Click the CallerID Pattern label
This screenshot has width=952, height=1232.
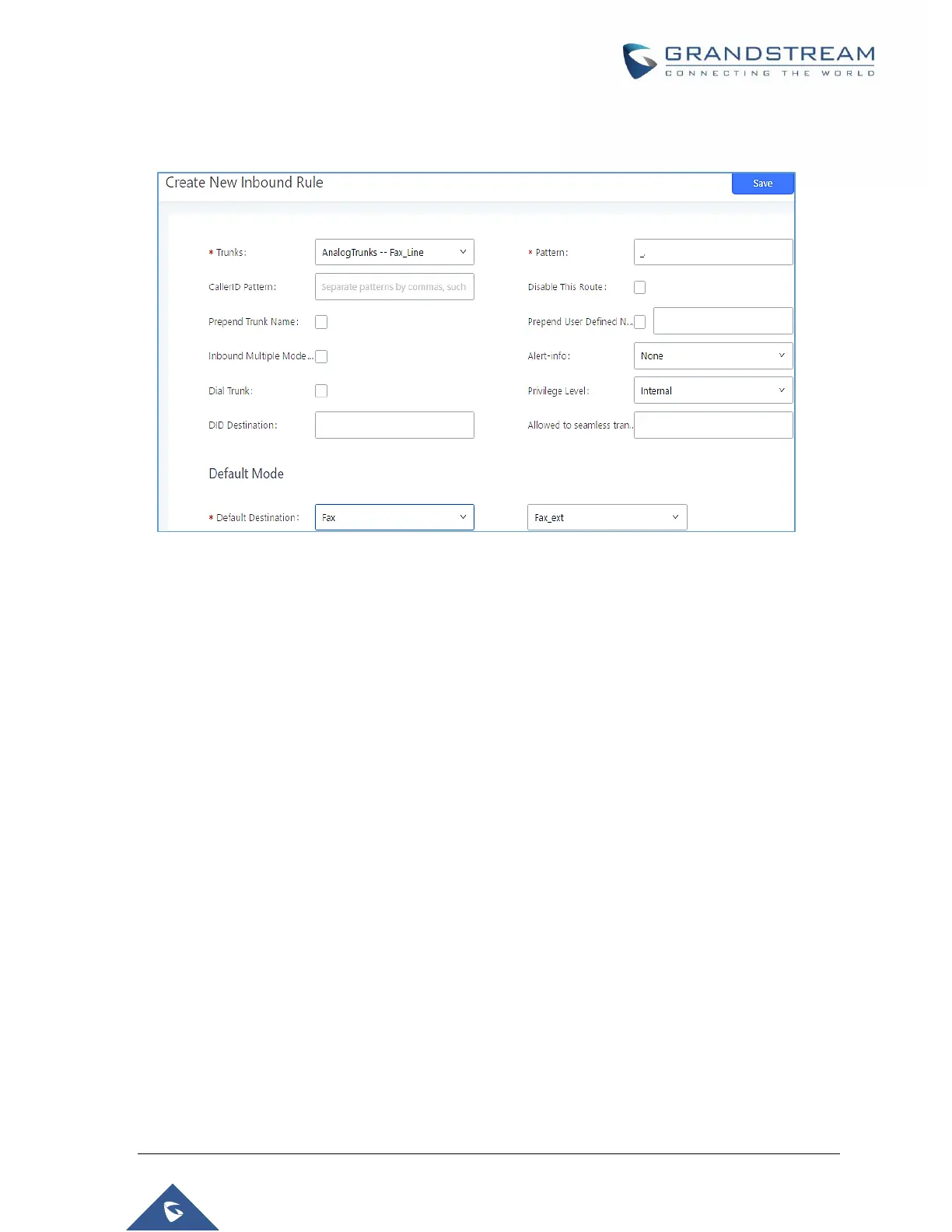click(x=243, y=287)
